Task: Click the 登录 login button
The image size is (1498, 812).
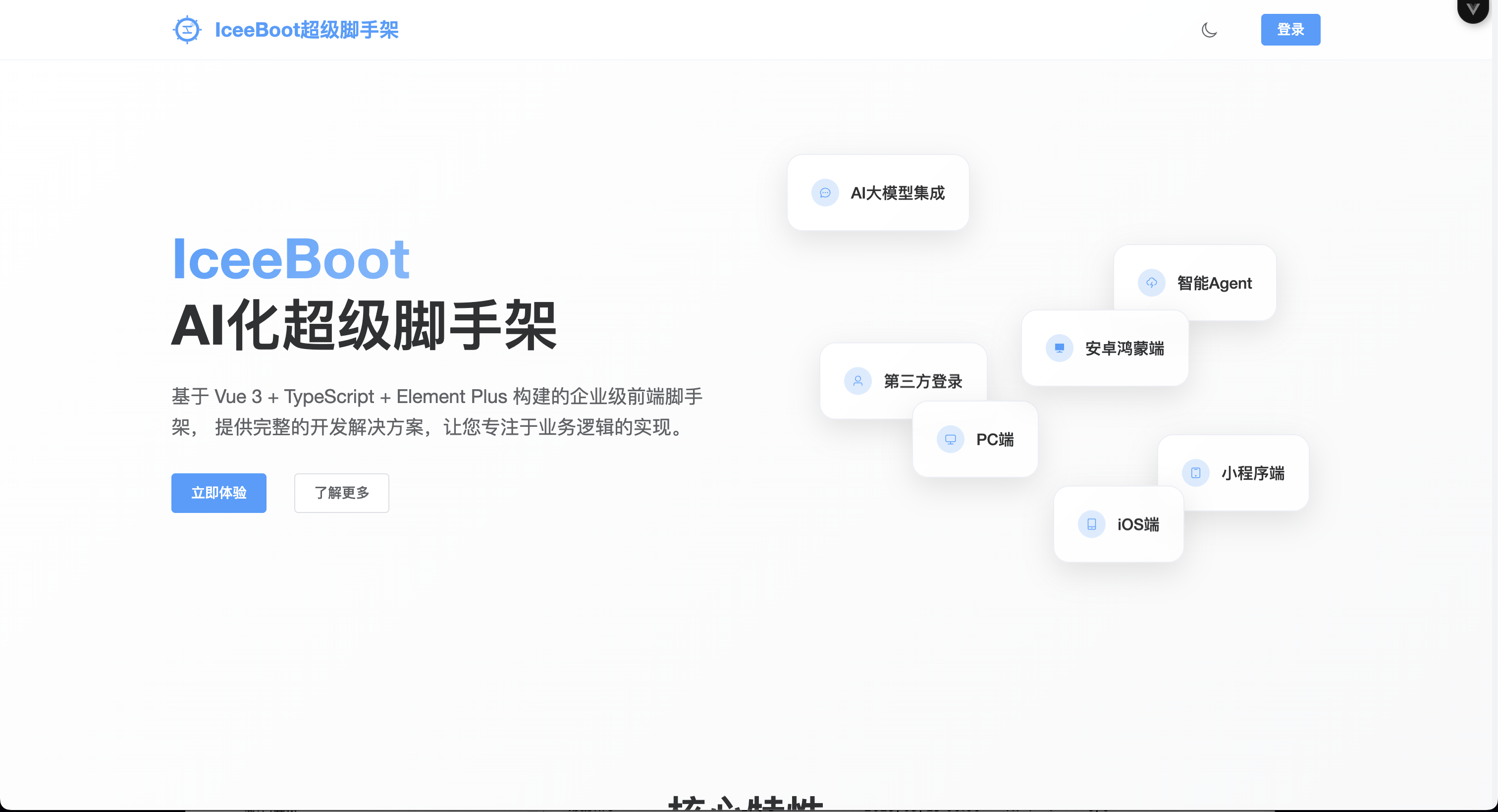Action: (x=1290, y=30)
